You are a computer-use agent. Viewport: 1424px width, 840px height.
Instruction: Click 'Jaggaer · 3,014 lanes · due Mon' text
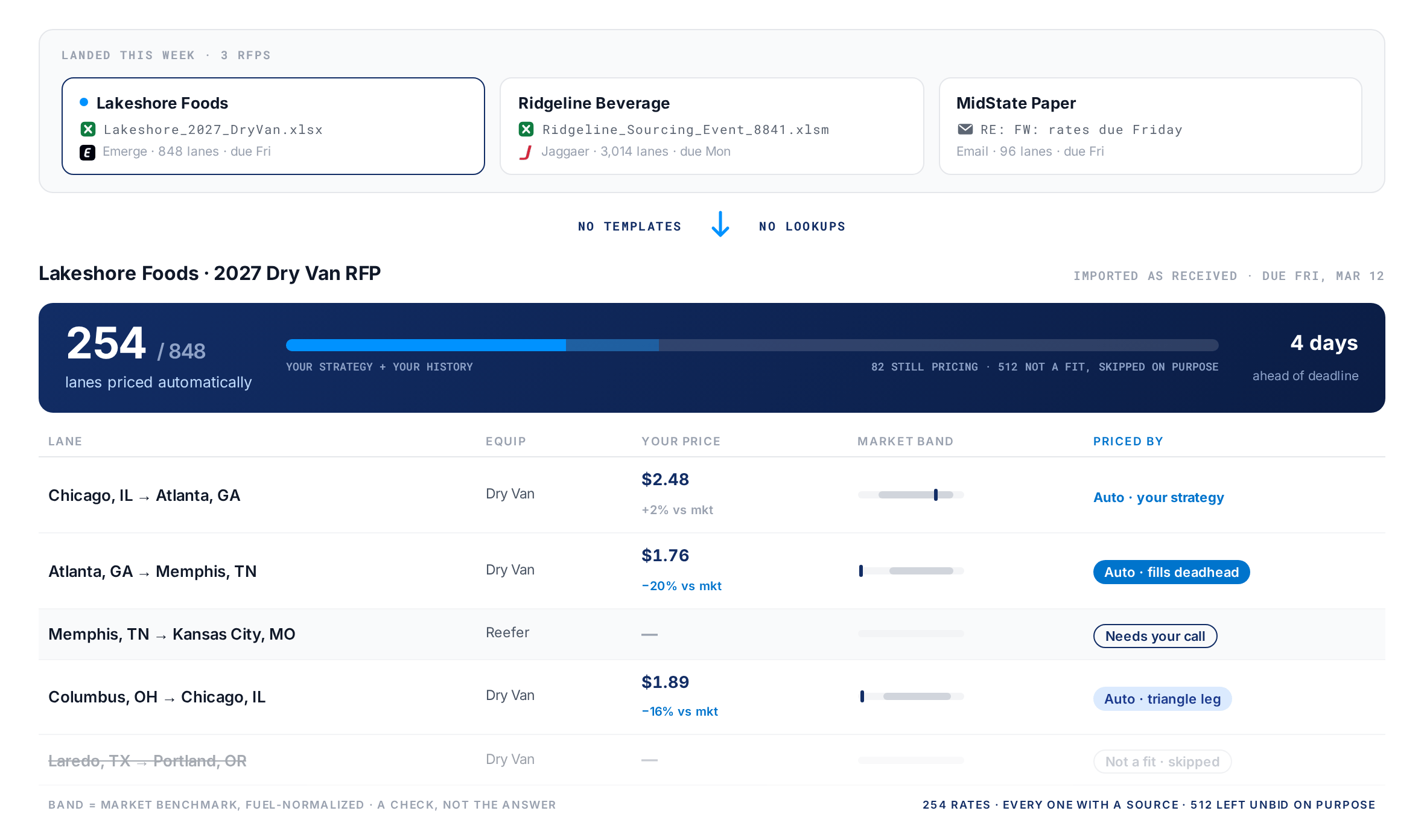pyautogui.click(x=636, y=151)
